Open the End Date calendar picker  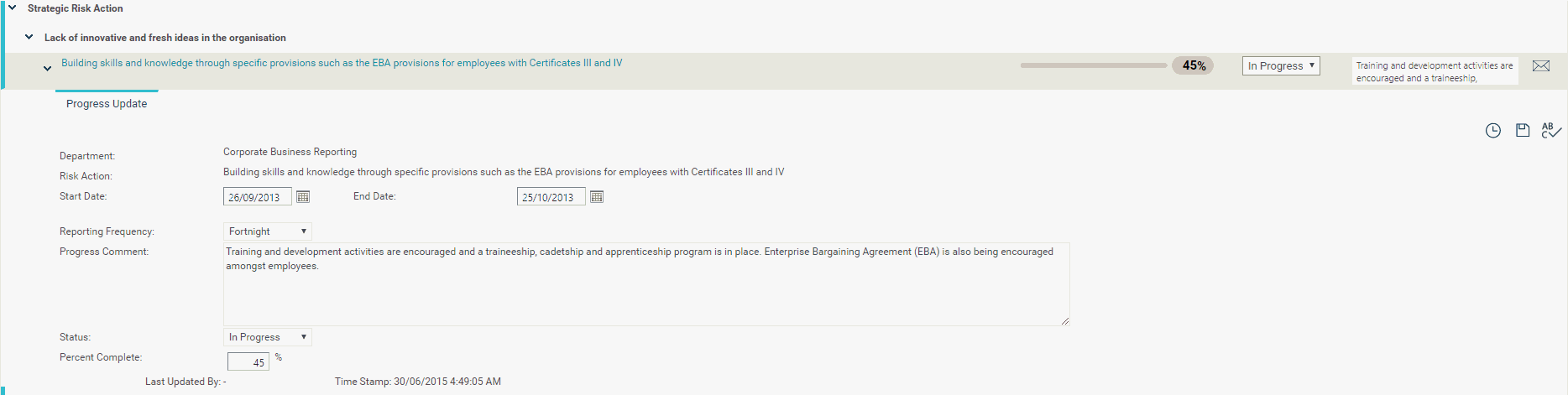[x=597, y=196]
